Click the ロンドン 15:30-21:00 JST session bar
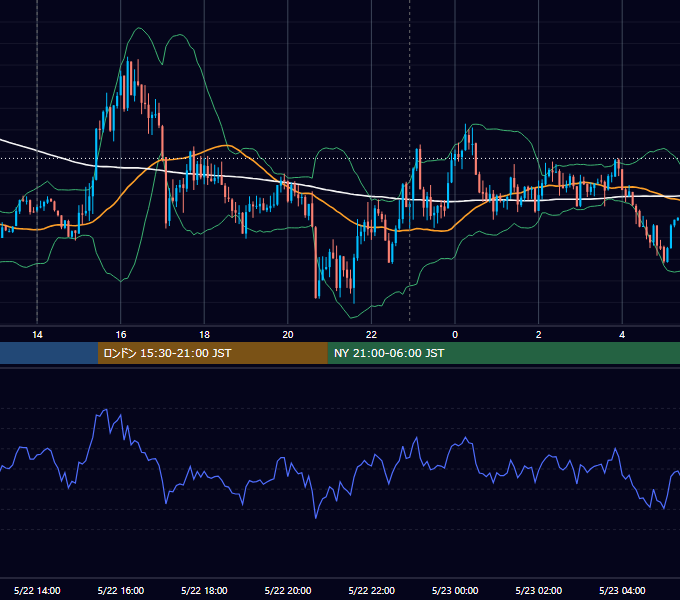Image resolution: width=680 pixels, height=600 pixels. click(x=212, y=353)
